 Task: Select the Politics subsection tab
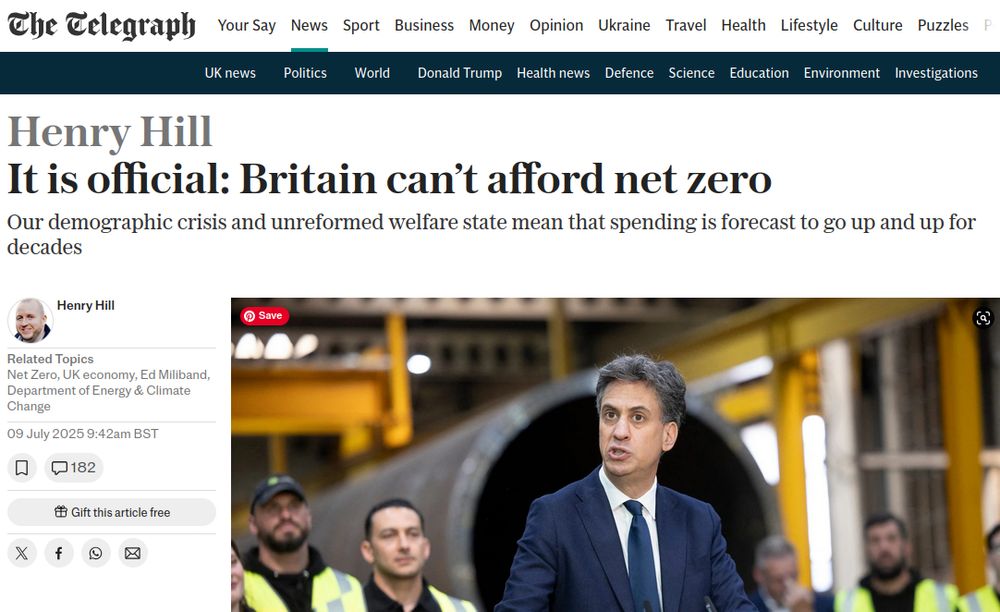(305, 73)
